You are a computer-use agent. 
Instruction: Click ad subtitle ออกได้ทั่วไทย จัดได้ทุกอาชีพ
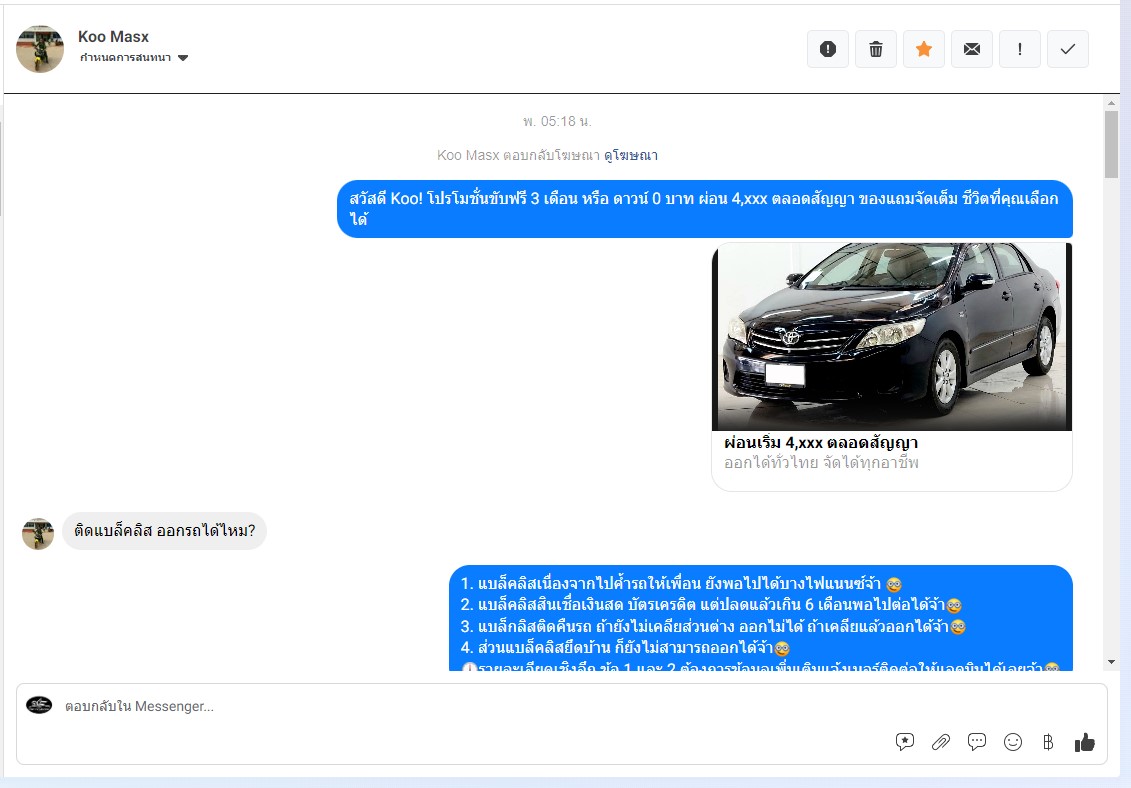[821, 463]
